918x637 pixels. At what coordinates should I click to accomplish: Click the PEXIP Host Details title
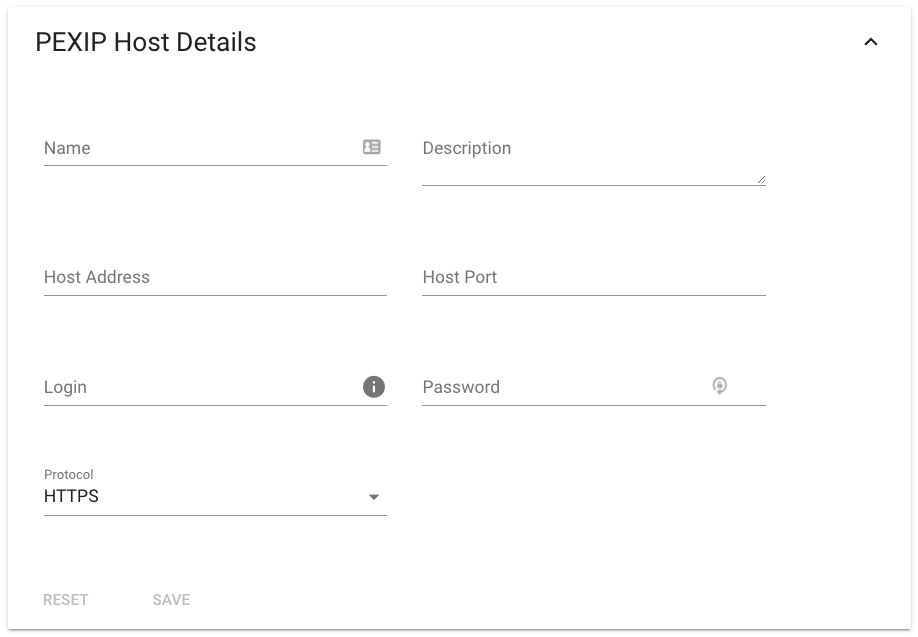click(146, 42)
